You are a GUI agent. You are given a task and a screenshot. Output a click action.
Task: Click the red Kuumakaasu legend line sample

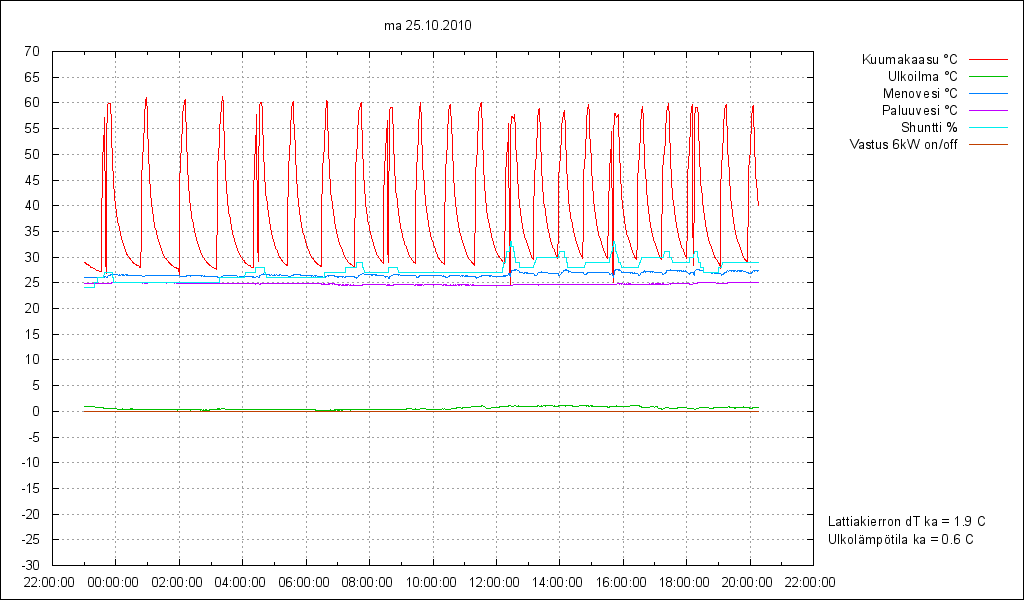[987, 60]
